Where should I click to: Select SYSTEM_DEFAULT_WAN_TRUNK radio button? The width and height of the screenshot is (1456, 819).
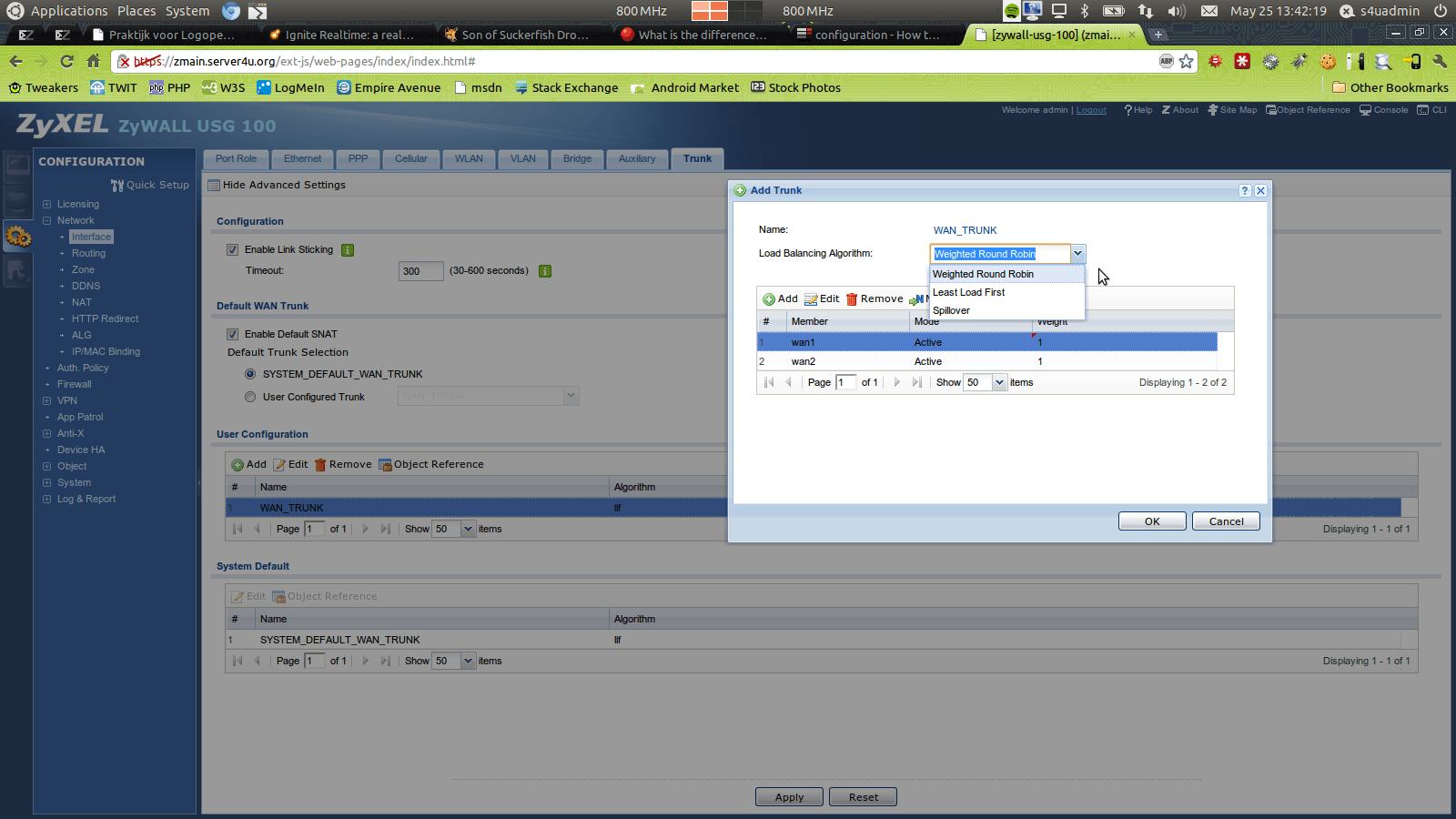pos(250,374)
